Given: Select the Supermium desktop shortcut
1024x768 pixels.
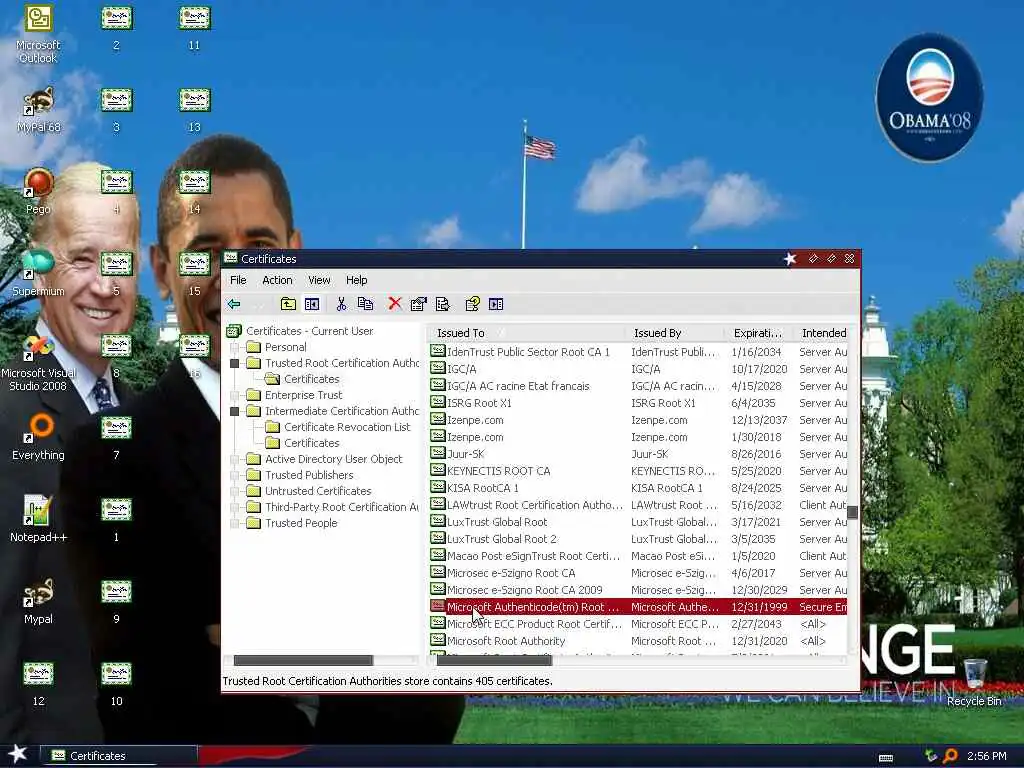Looking at the screenshot, I should (x=38, y=273).
